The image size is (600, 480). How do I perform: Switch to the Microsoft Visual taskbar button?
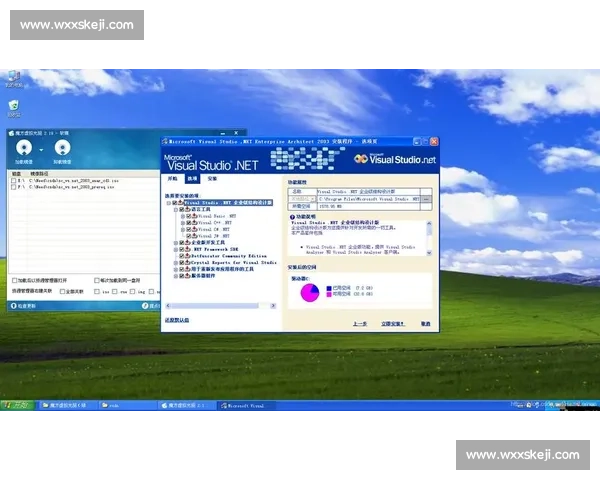245,405
